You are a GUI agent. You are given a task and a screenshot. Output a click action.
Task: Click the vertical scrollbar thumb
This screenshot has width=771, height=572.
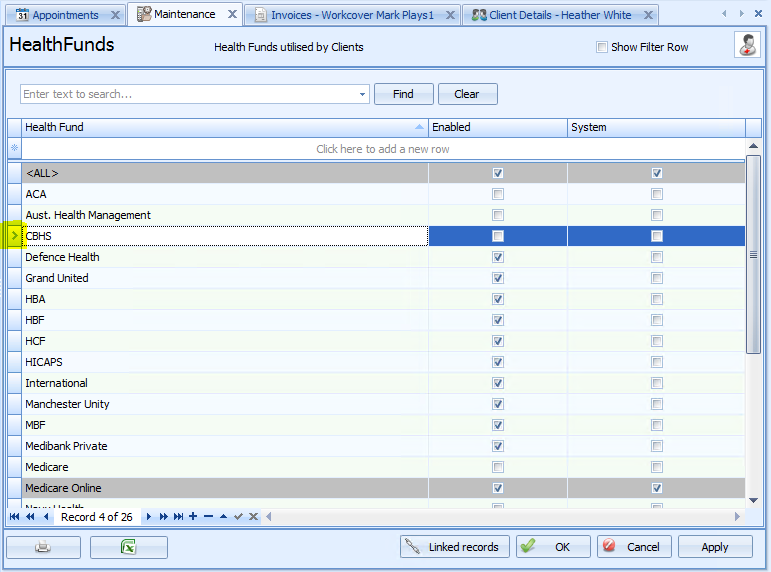(x=753, y=254)
